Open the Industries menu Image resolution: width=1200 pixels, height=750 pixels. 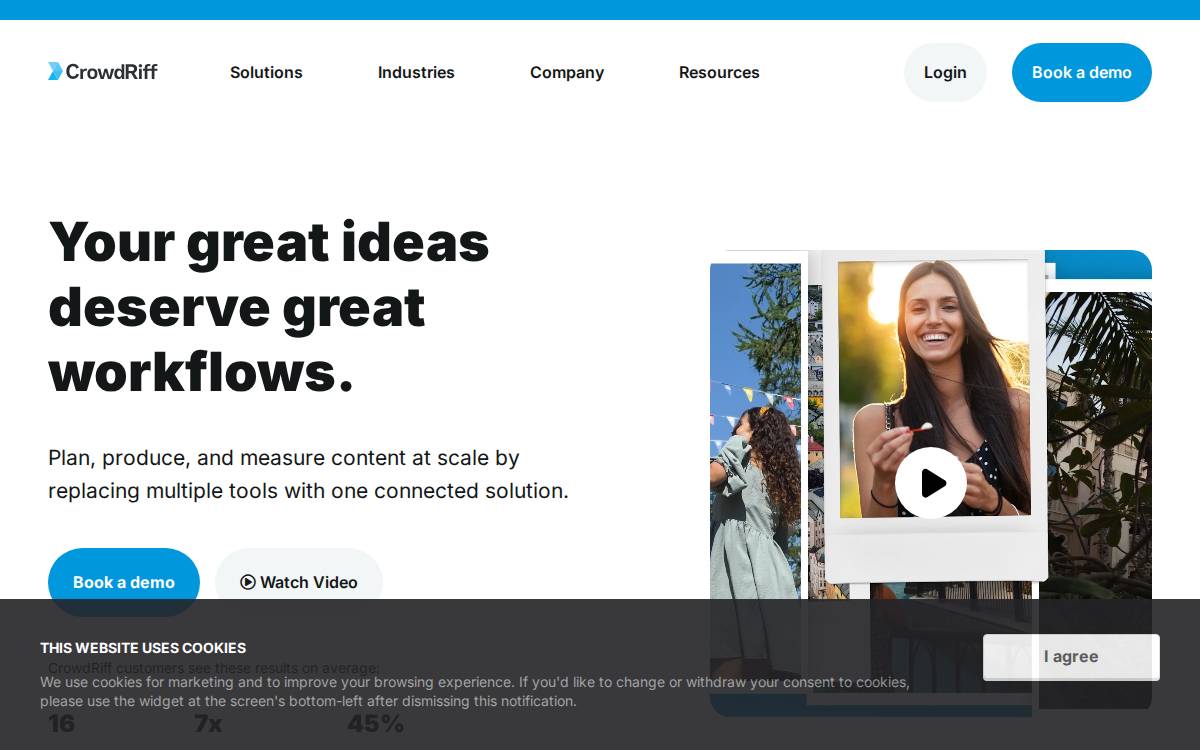click(x=416, y=72)
